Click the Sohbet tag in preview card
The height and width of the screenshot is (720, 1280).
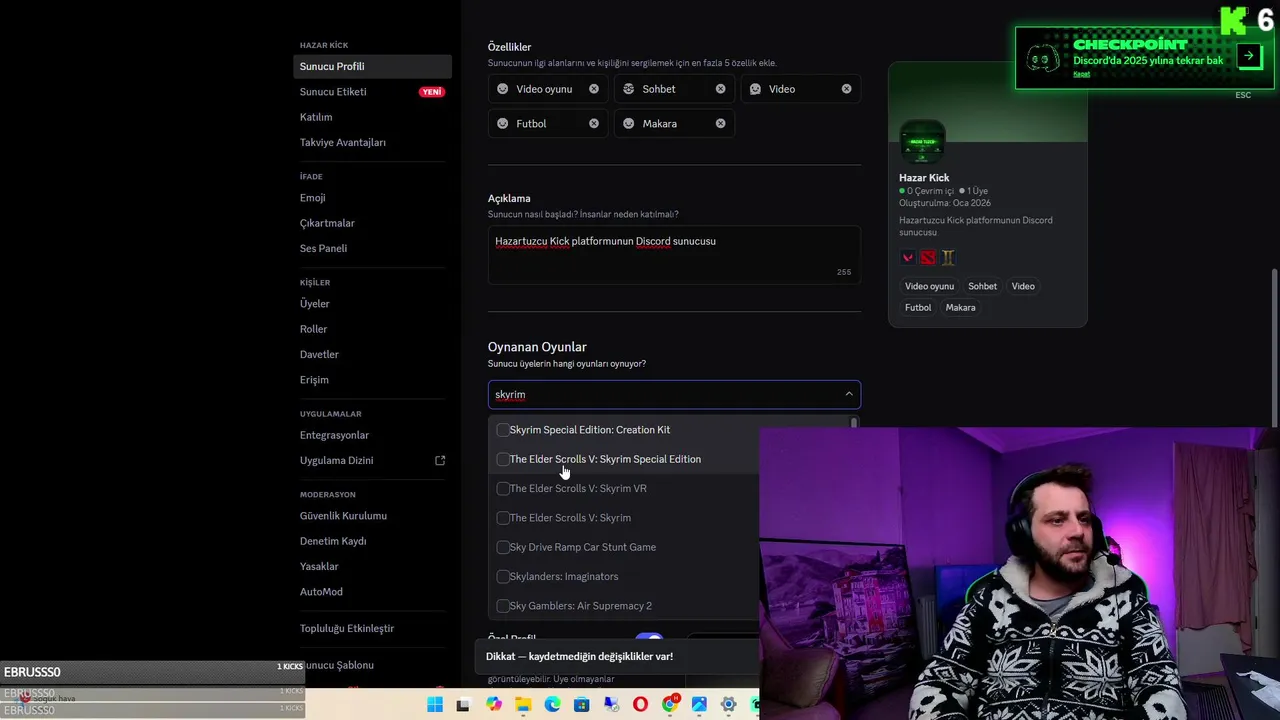coord(982,286)
